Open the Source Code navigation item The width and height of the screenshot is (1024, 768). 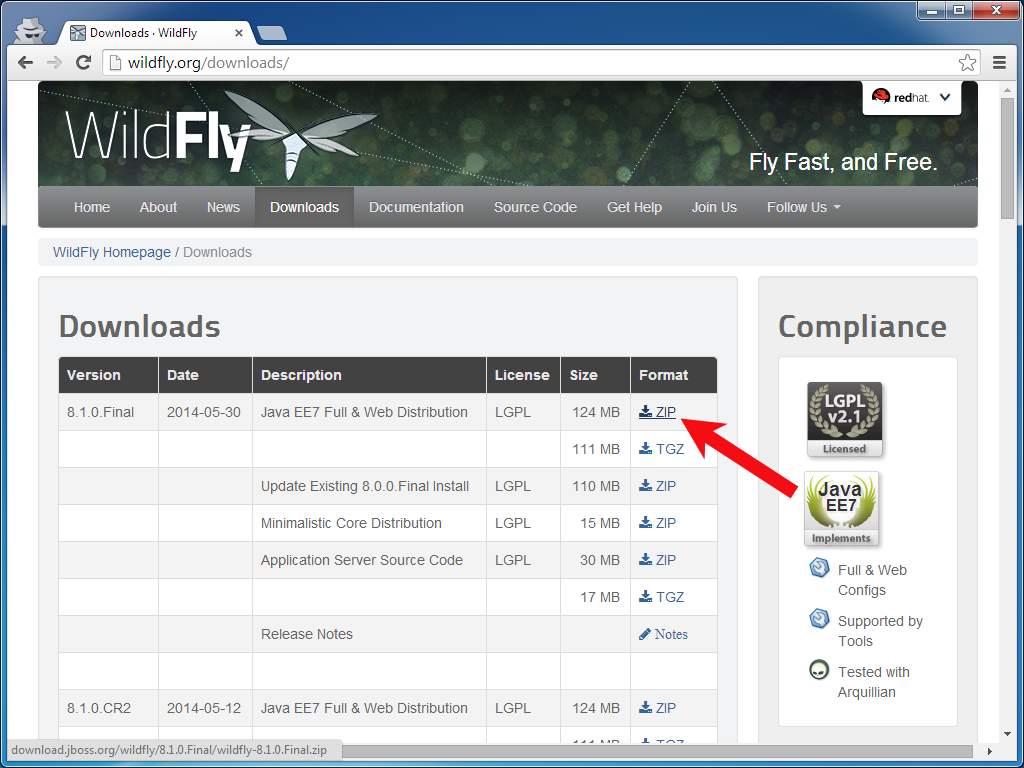(x=536, y=207)
